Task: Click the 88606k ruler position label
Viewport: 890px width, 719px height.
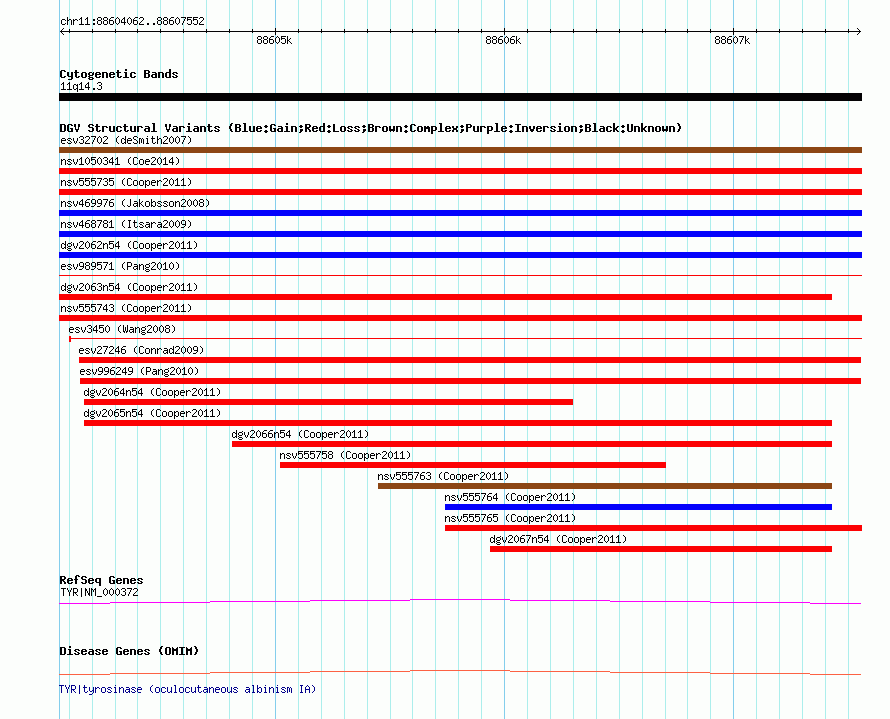Action: pyautogui.click(x=503, y=40)
